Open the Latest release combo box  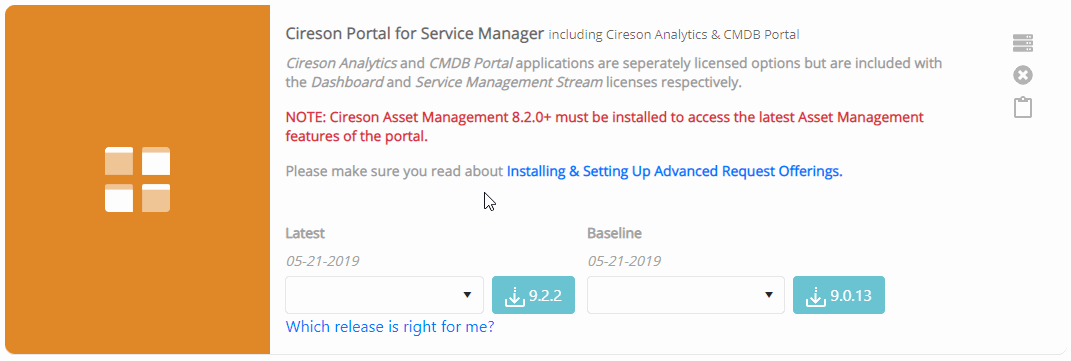tap(385, 295)
